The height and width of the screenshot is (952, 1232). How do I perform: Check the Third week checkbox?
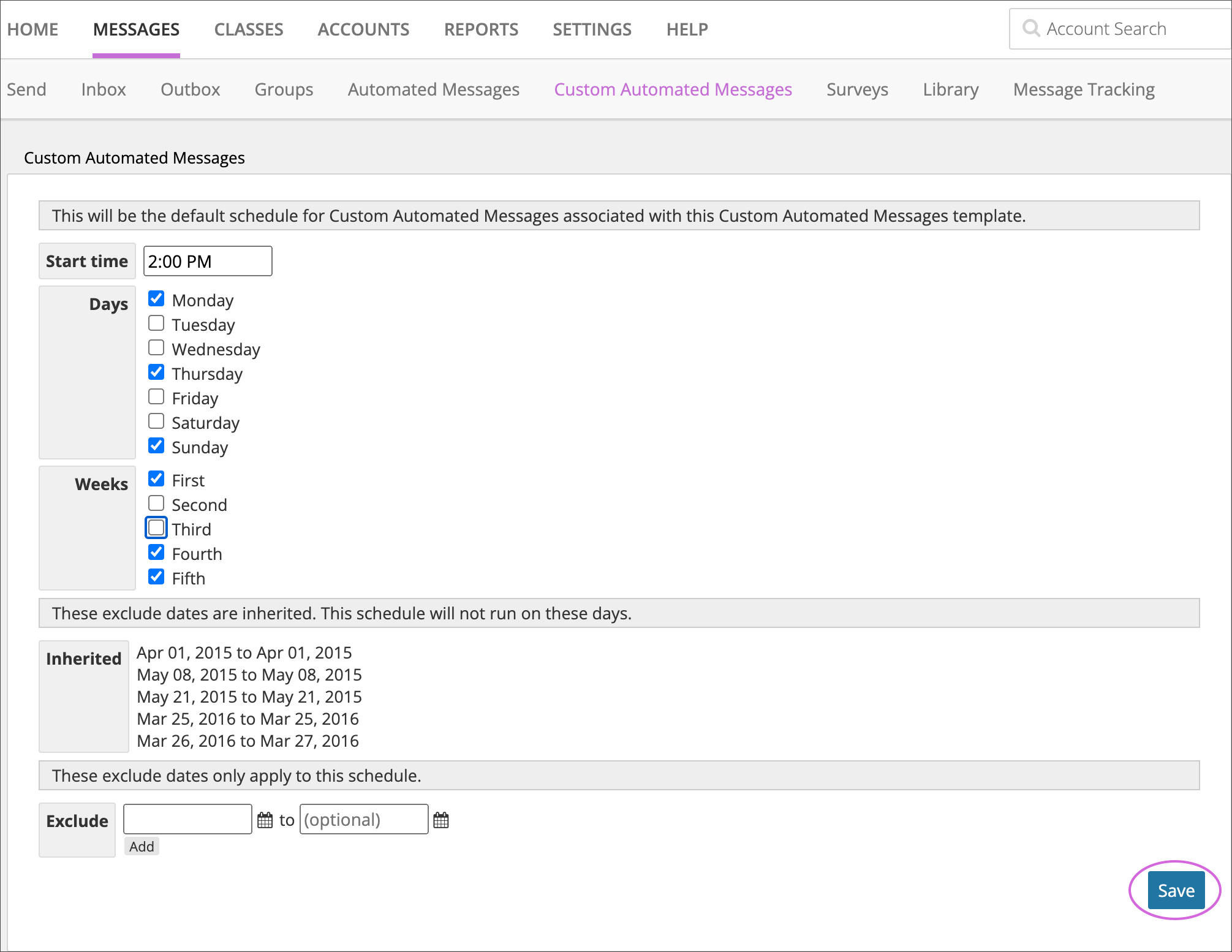[156, 527]
